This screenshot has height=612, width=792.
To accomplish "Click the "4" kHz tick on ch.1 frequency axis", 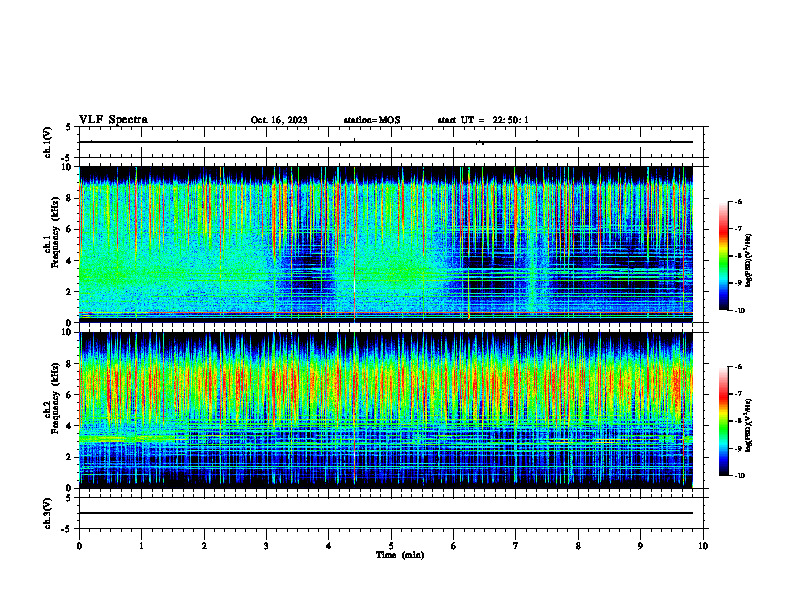I will point(70,261).
